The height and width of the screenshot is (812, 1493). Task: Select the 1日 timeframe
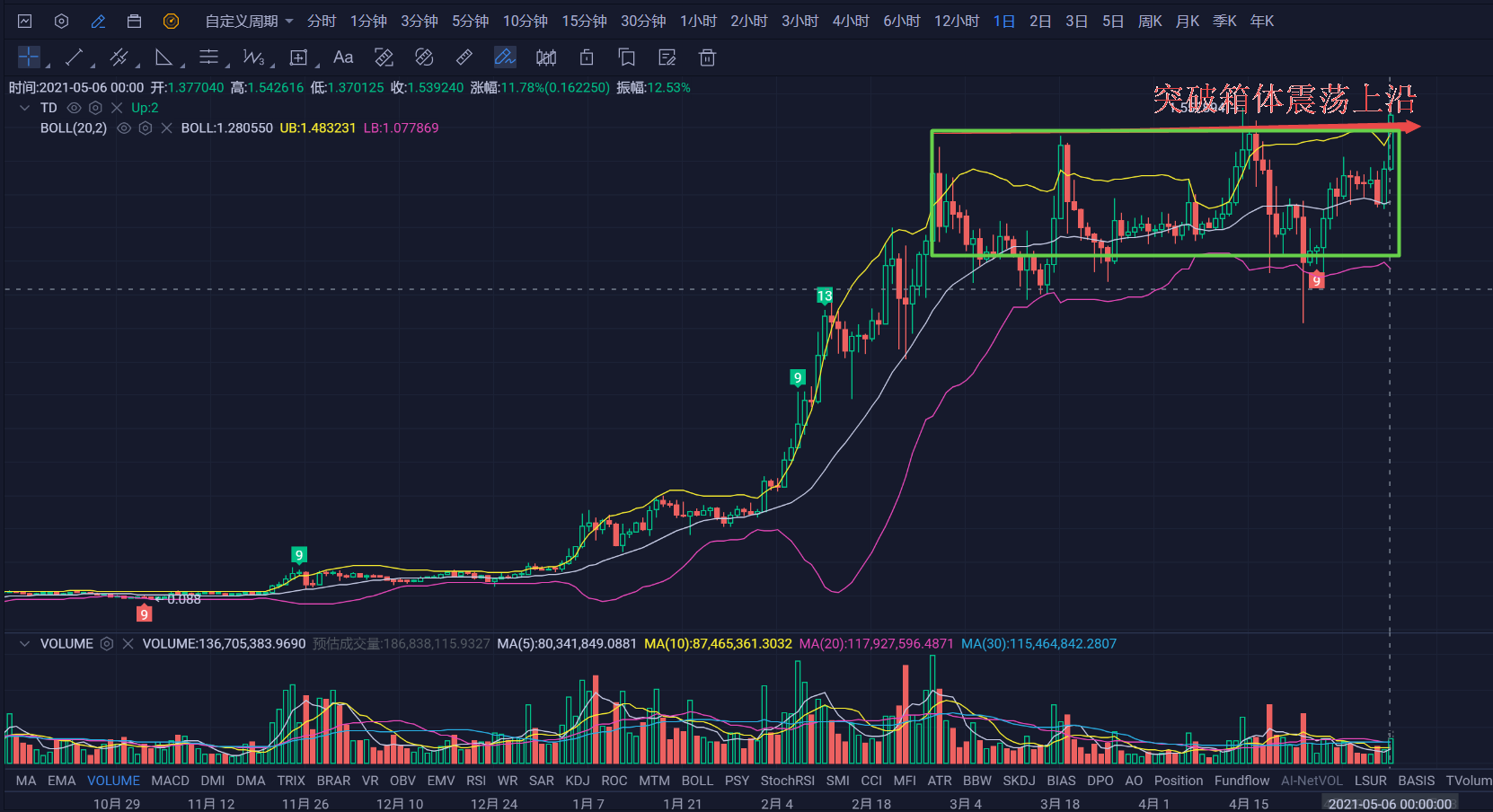click(1004, 21)
